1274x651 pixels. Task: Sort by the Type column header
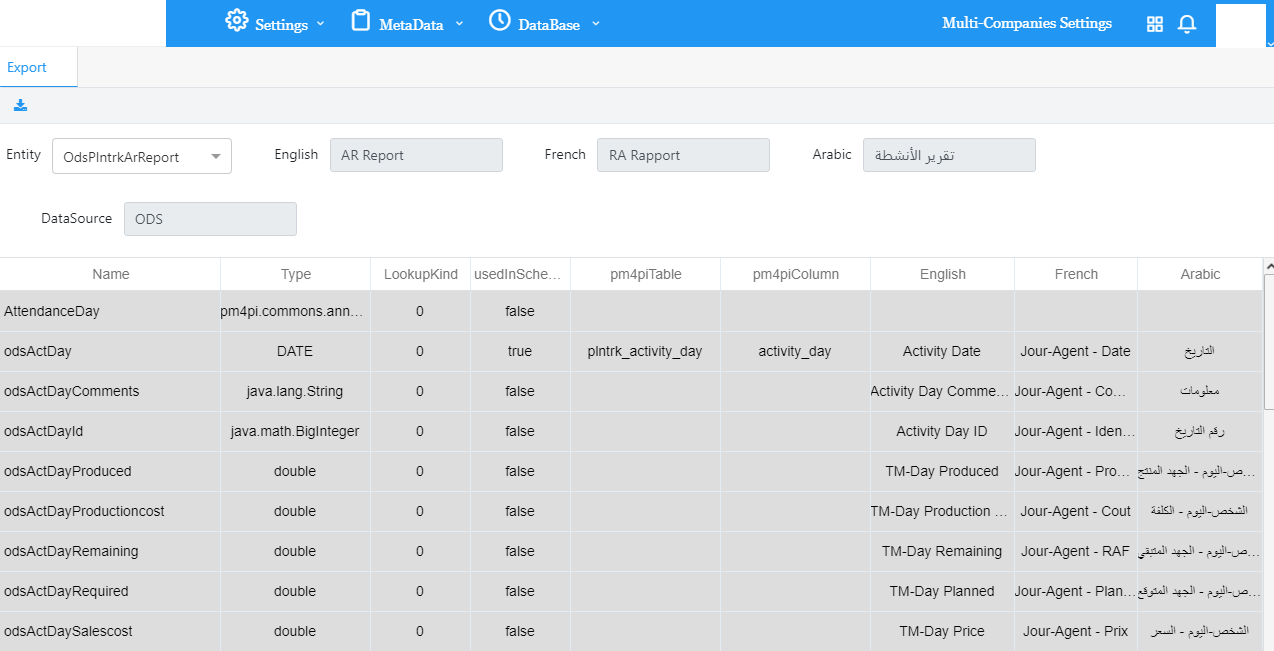click(295, 274)
